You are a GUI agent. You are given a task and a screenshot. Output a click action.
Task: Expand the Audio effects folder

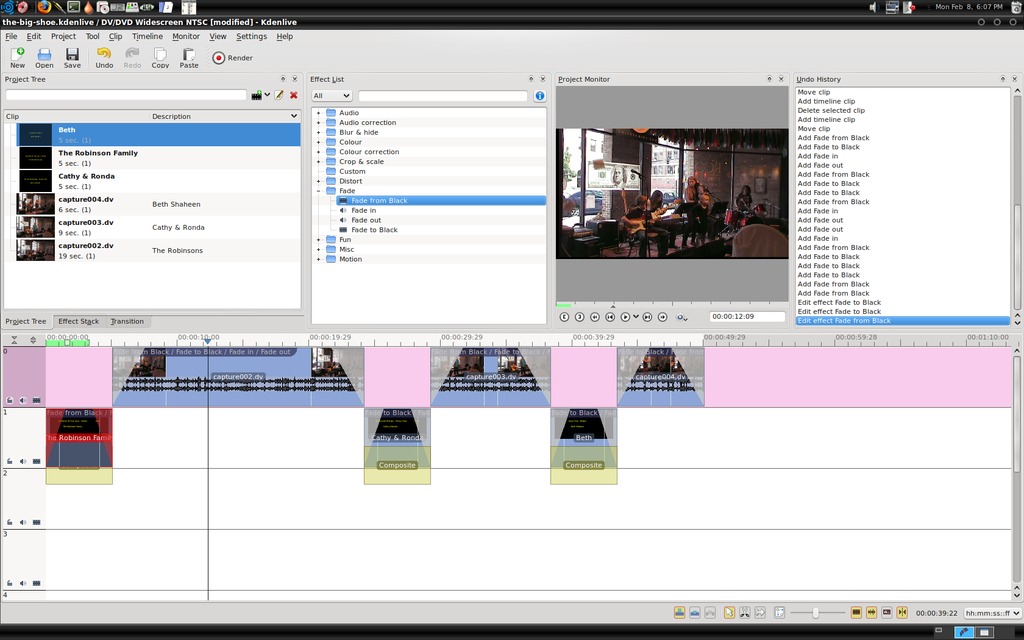[319, 113]
